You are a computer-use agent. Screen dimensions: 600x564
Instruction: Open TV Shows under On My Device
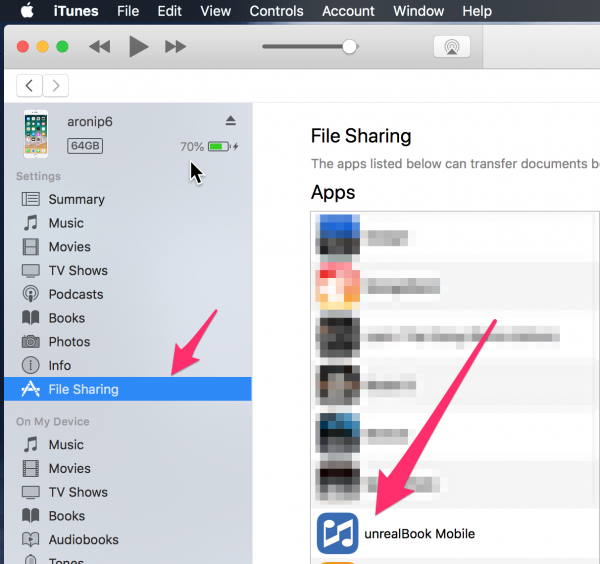[128, 492]
